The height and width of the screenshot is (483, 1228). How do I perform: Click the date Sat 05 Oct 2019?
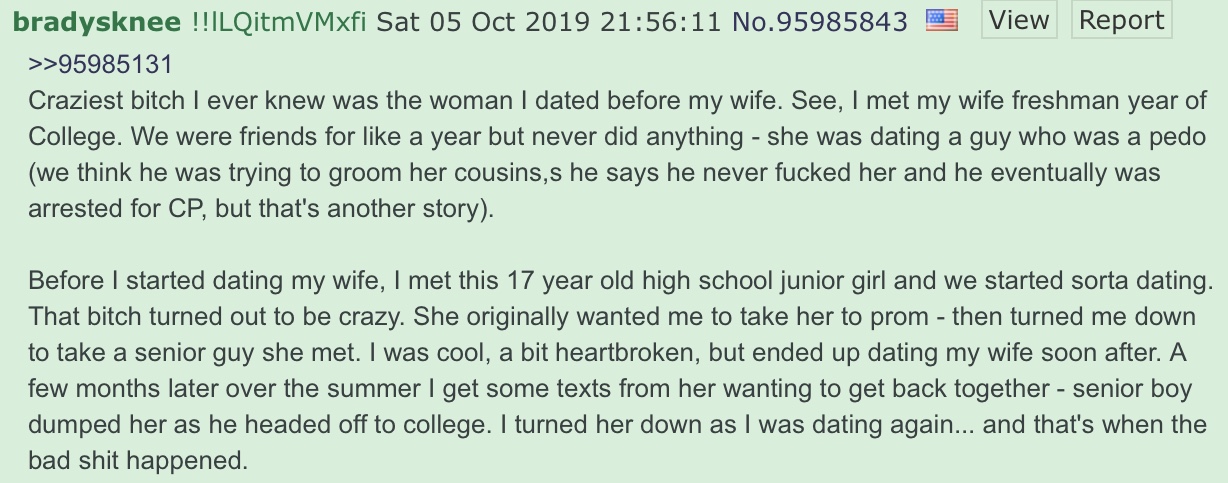tap(484, 21)
